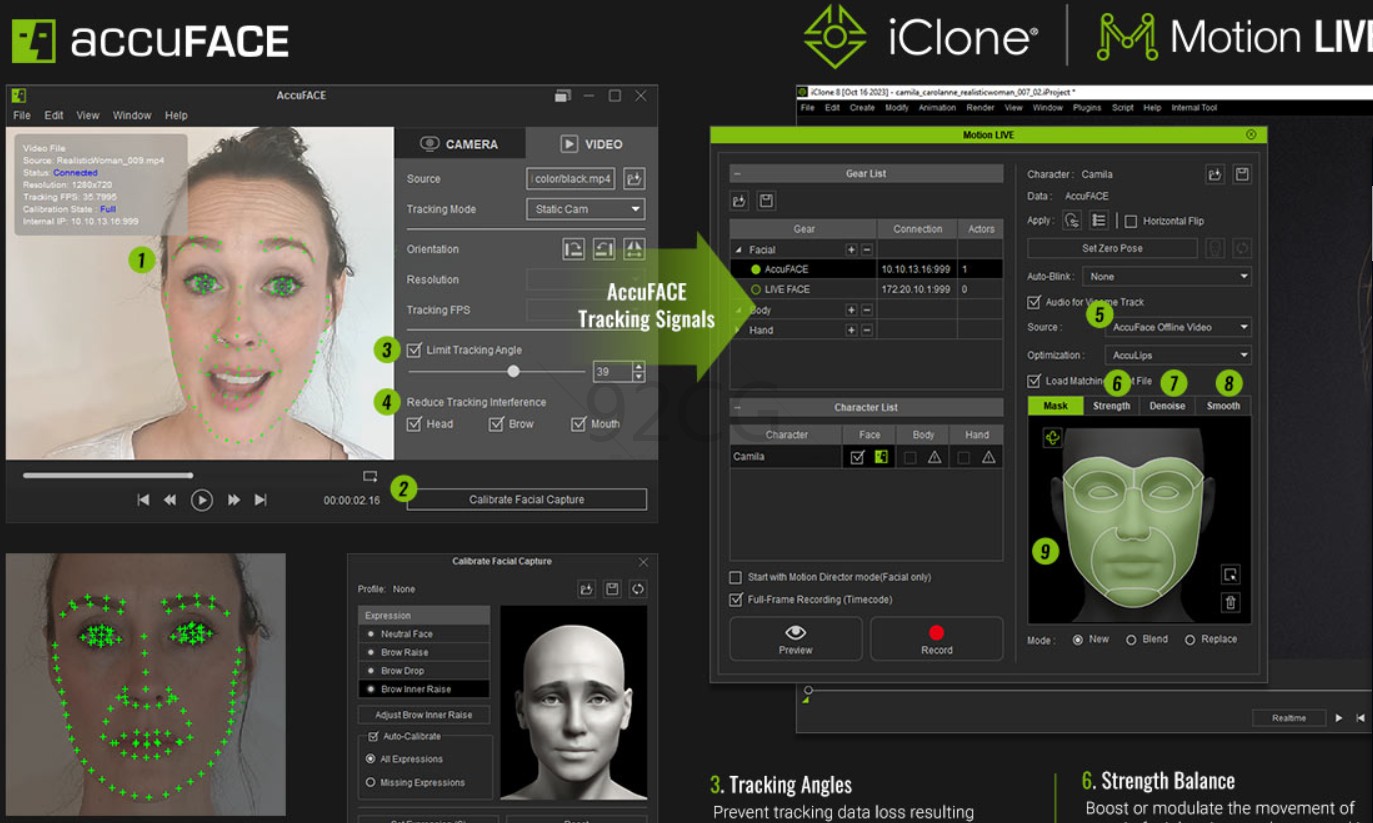Open the iClone Plugins menu
Viewport: 1373px width, 823px height.
(x=1086, y=107)
